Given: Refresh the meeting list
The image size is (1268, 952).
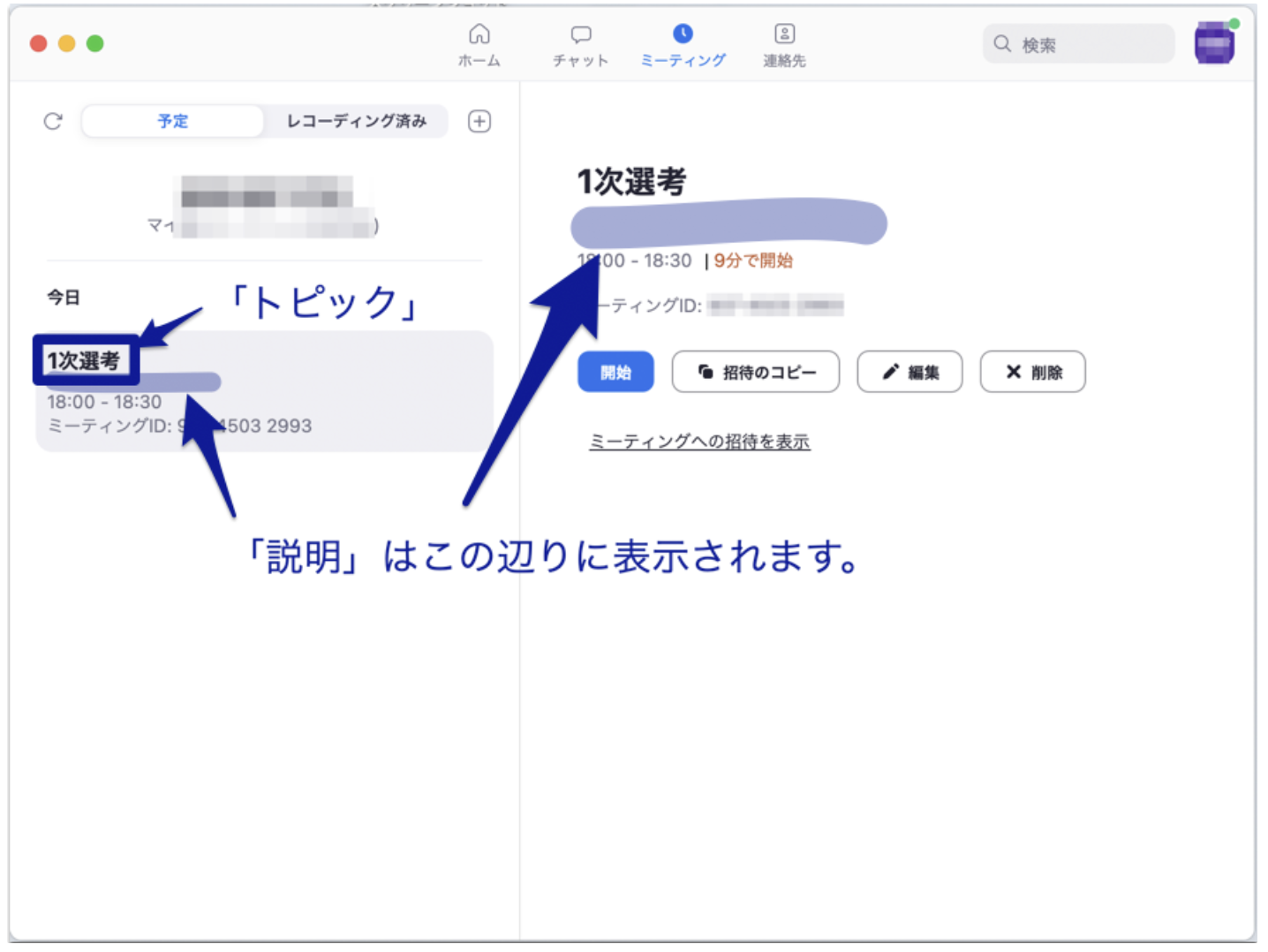Looking at the screenshot, I should click(53, 121).
